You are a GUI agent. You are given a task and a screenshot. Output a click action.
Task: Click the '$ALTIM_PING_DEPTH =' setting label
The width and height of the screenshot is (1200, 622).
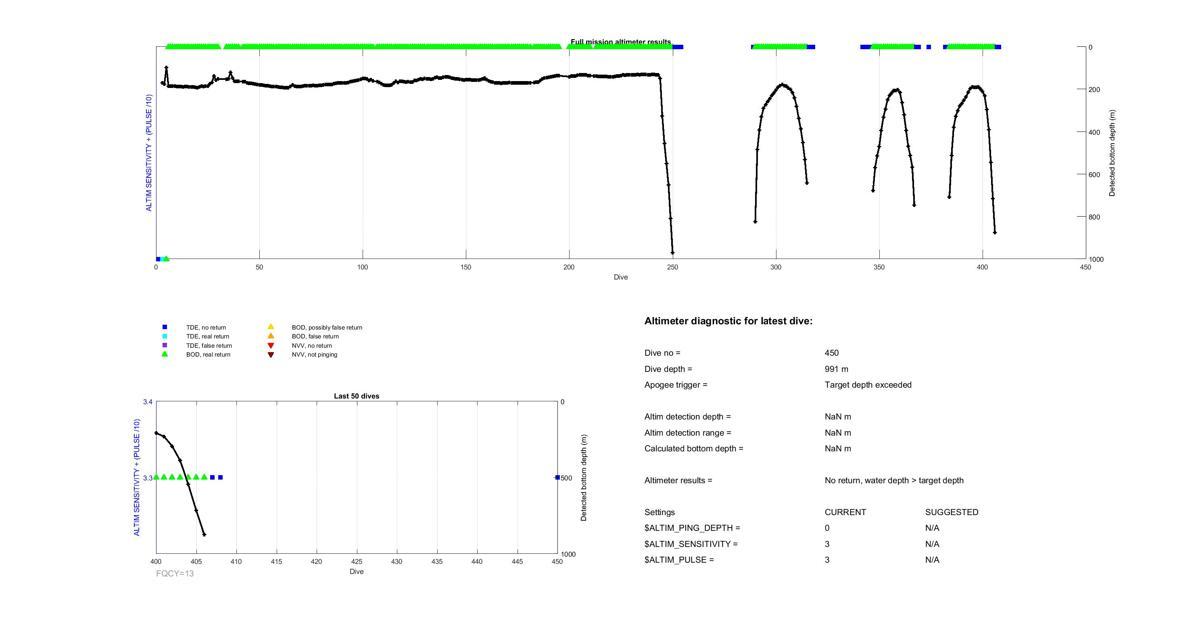coord(693,528)
